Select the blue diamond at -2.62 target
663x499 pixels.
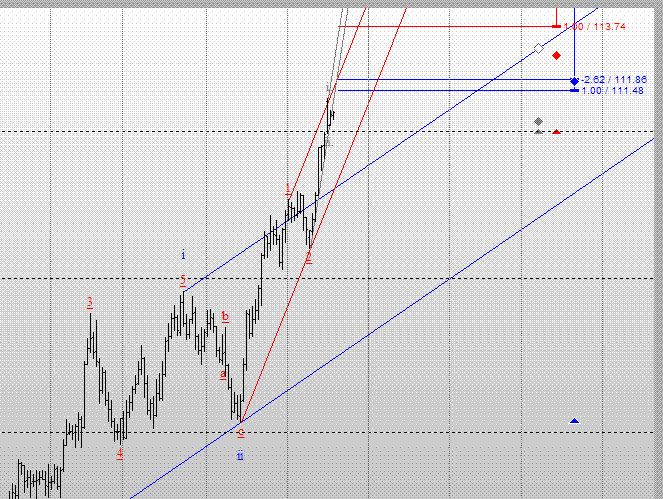tap(574, 80)
